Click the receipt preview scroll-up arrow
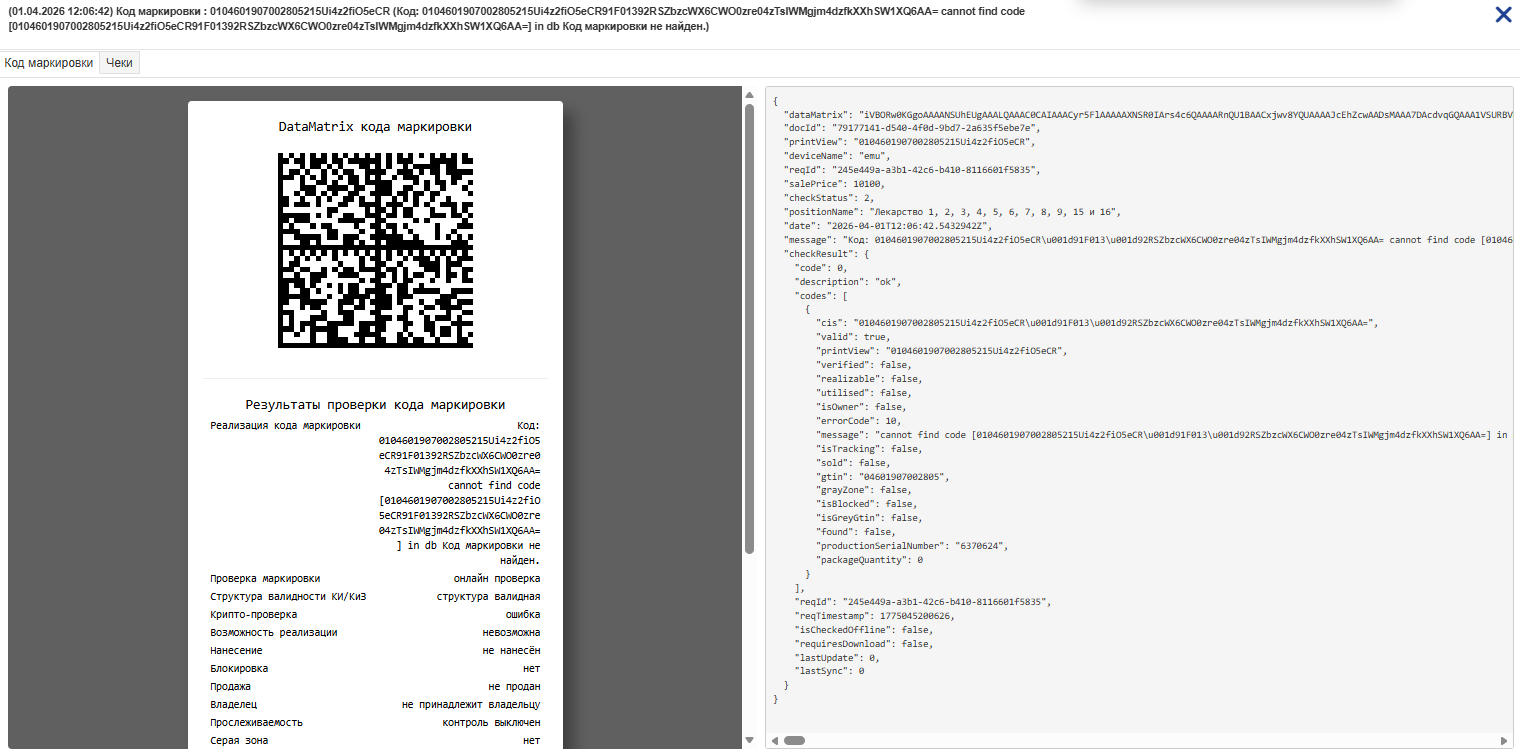Image resolution: width=1520 pixels, height=754 pixels. (x=750, y=94)
